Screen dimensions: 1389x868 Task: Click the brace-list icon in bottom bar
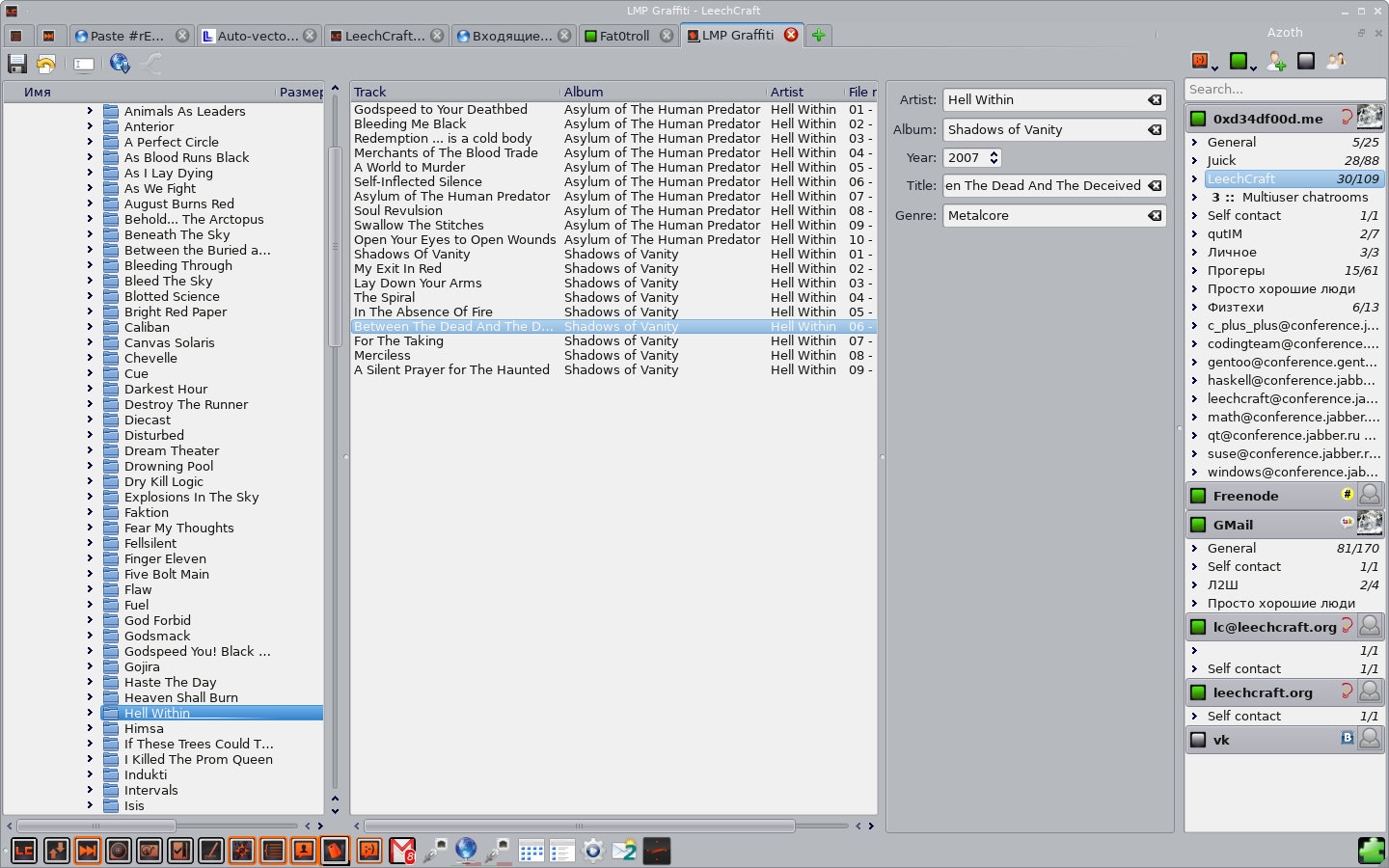(x=273, y=851)
